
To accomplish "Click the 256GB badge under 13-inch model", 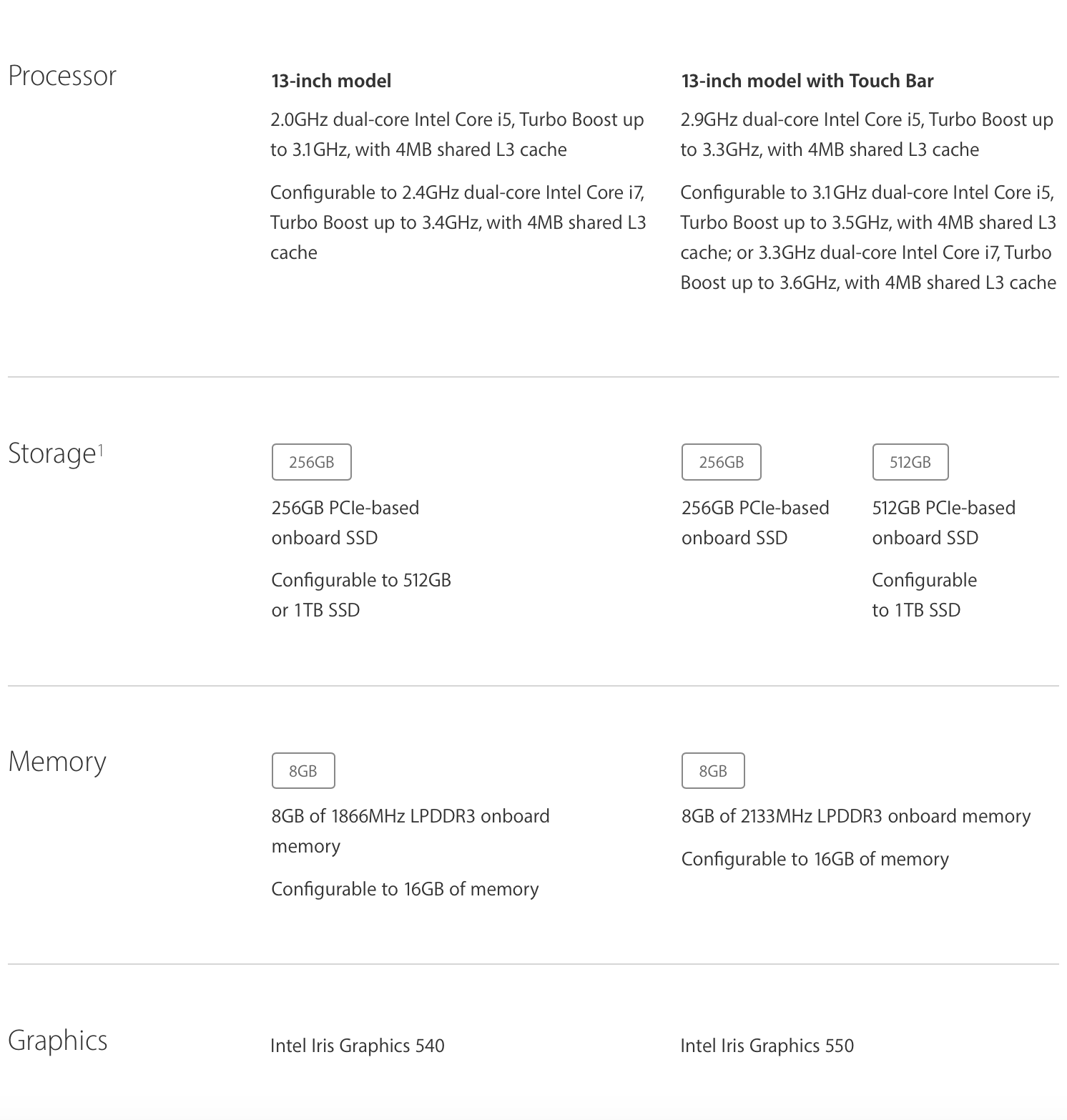I will pos(311,462).
